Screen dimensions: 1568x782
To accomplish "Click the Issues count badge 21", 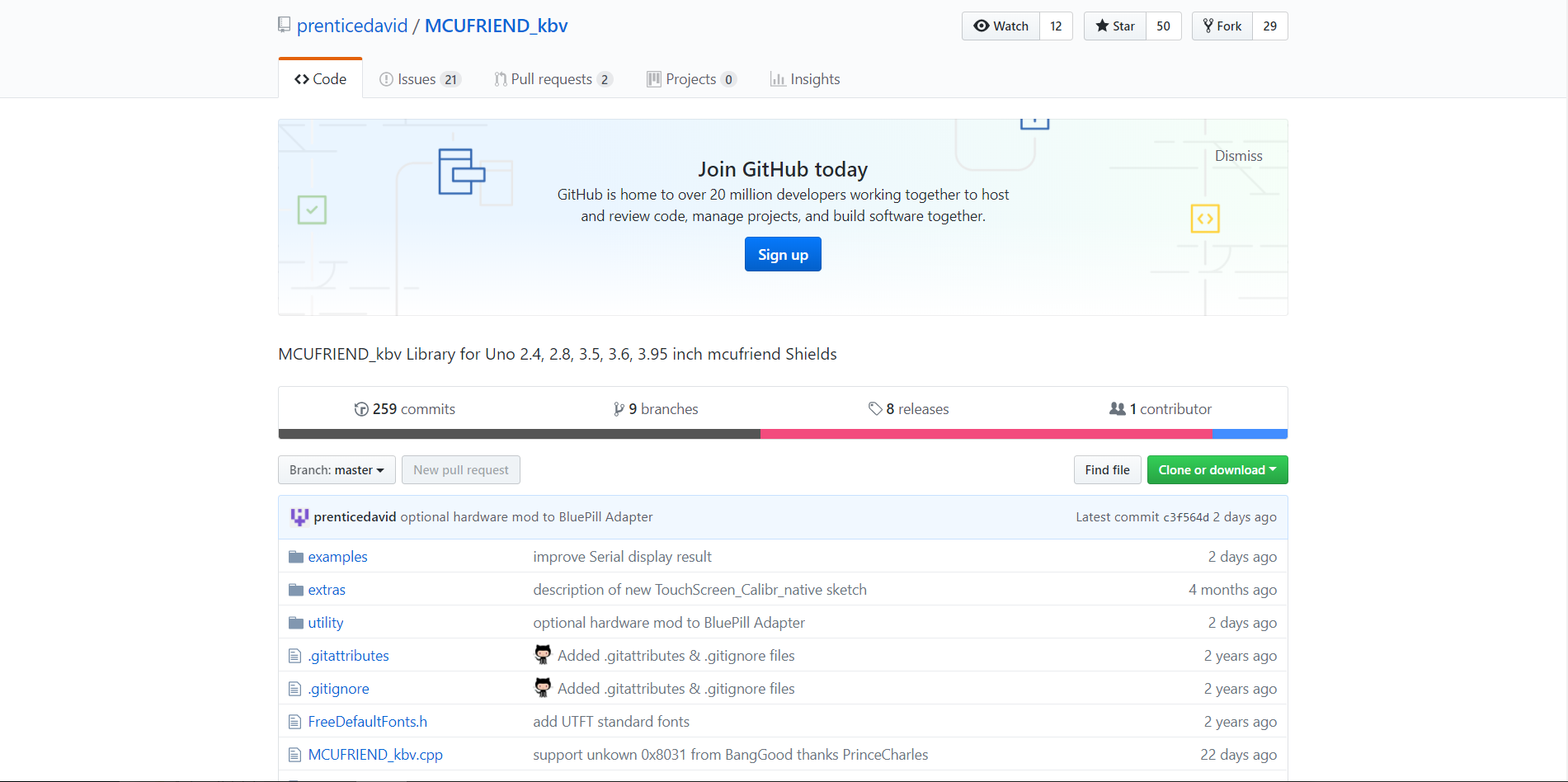I will click(450, 79).
